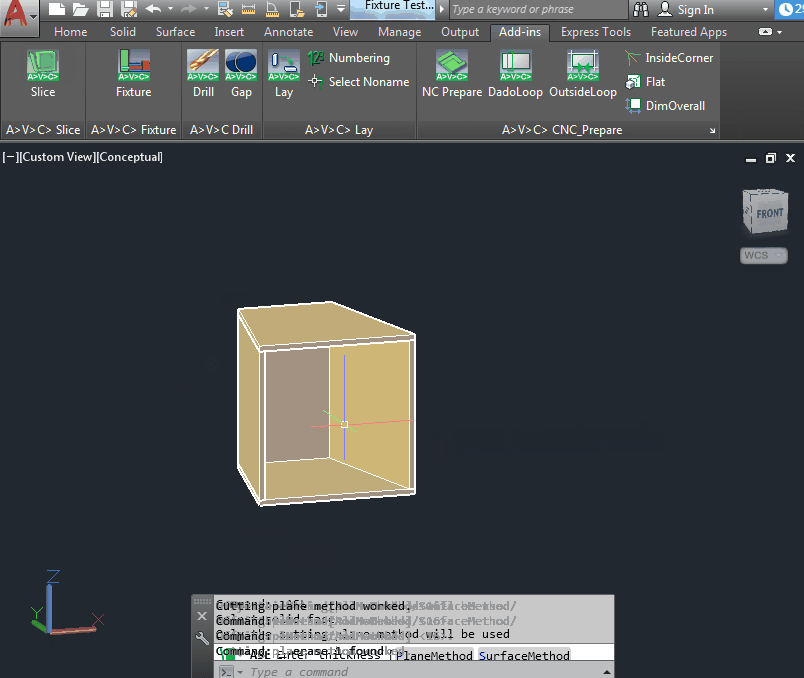Click the Save As icon
This screenshot has height=678, width=804.
(129, 9)
